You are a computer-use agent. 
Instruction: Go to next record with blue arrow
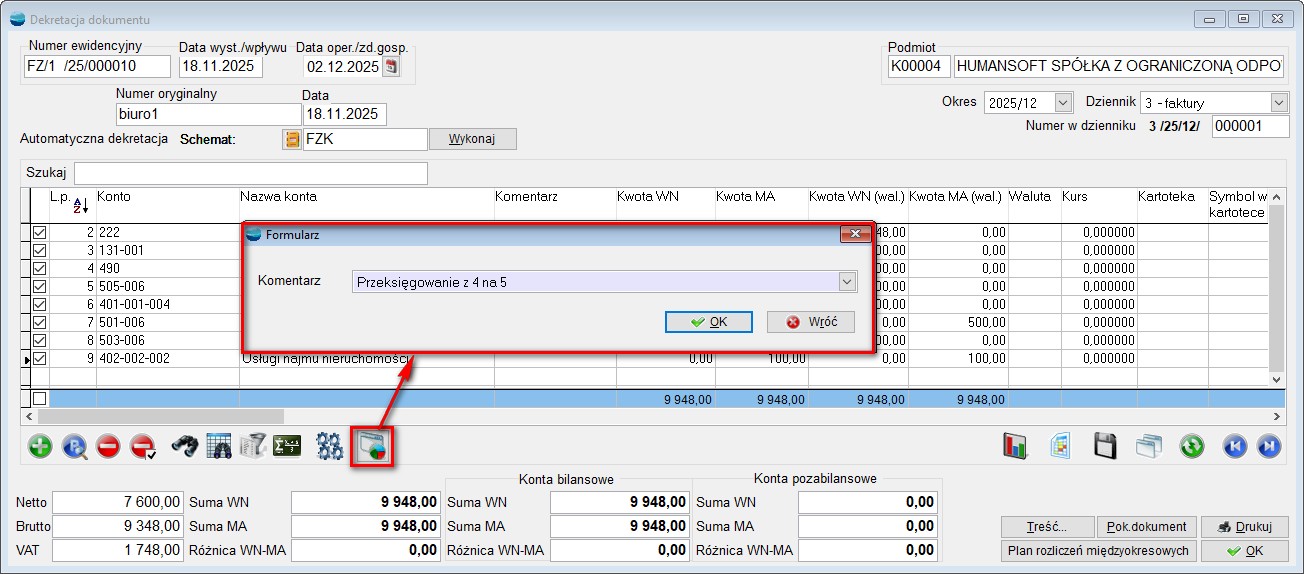(x=1268, y=447)
